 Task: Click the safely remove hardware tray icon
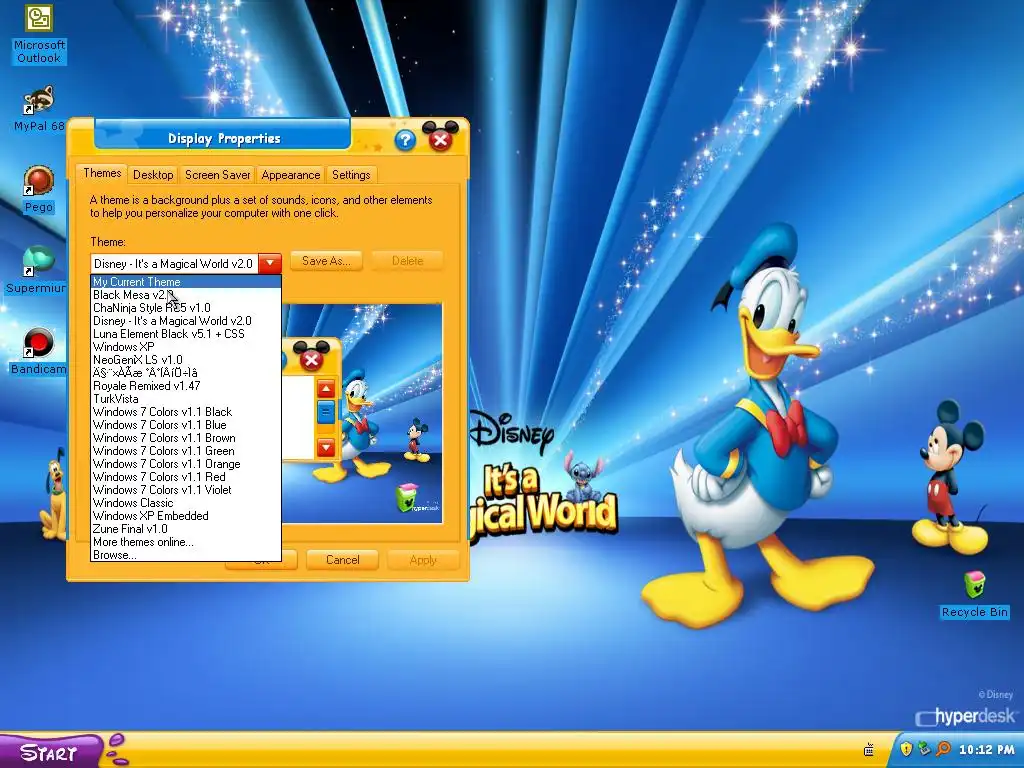[923, 749]
